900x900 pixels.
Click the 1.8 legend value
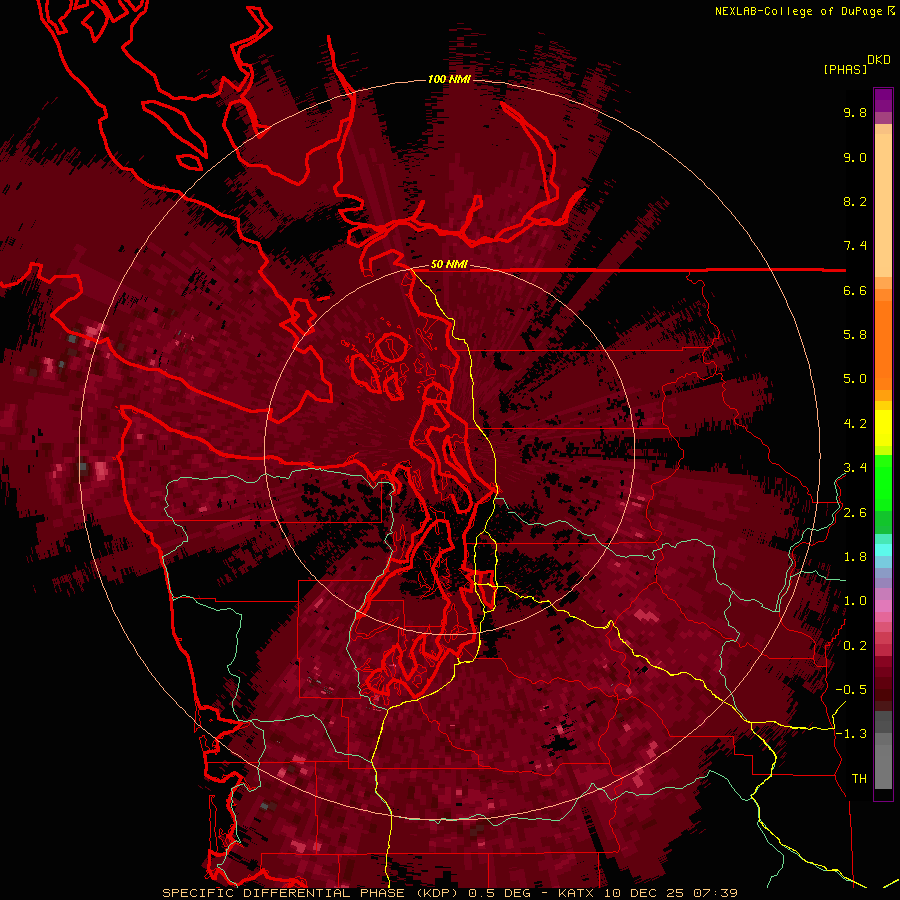click(x=855, y=557)
